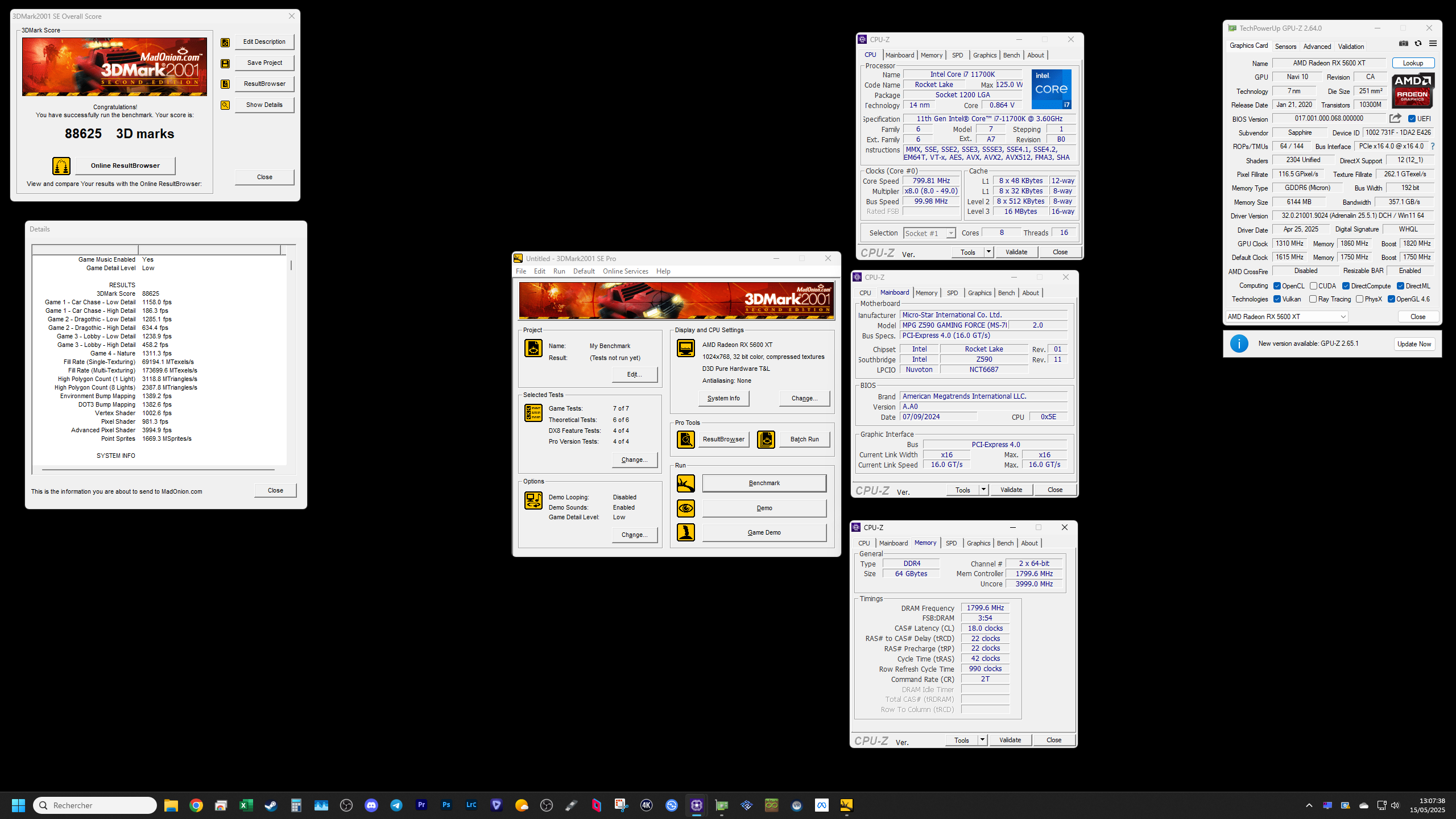Click the Selected Tests checklist icon
This screenshot has height=819, width=1456.
(x=533, y=413)
